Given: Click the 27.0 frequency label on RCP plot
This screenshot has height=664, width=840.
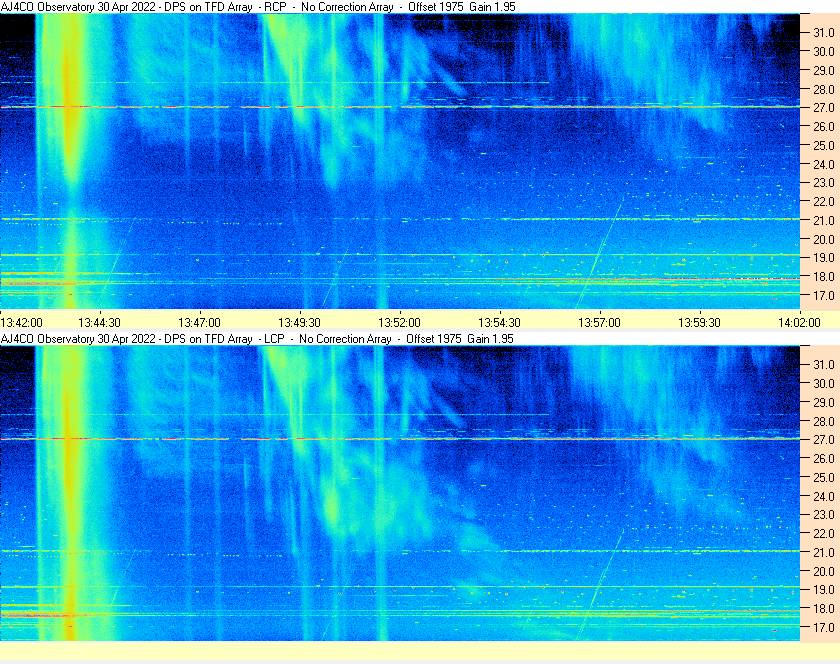Looking at the screenshot, I should coord(824,108).
